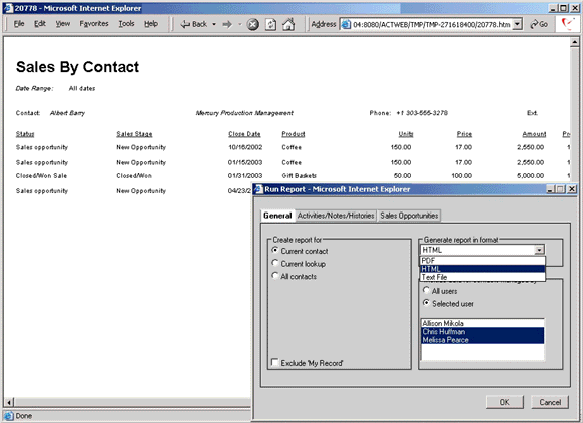The height and width of the screenshot is (423, 583).
Task: Click the Product column header
Action: pos(293,134)
